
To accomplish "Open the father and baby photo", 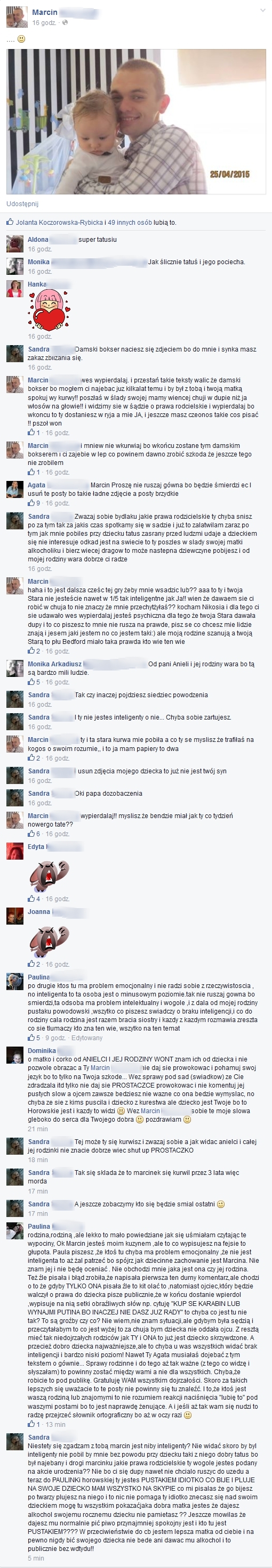I will click(x=136, y=122).
